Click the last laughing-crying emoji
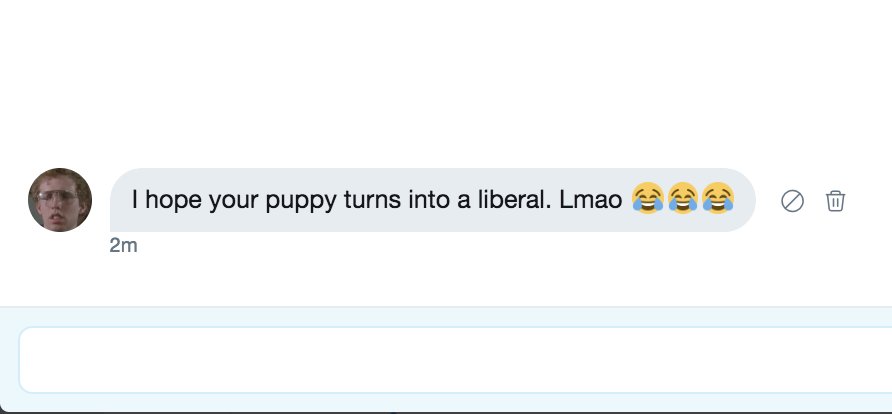 coord(718,198)
